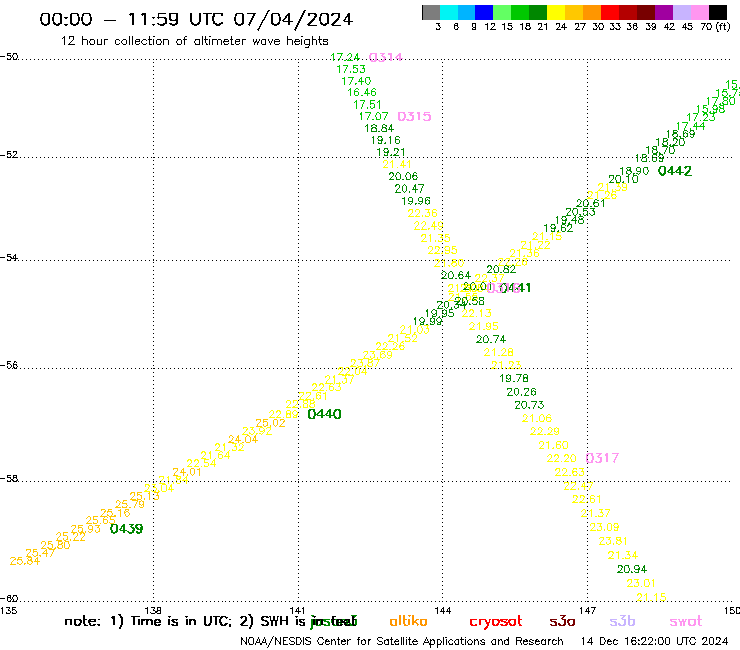The width and height of the screenshot is (740, 650).
Task: Click the 'altika' satellite legend label
Action: (x=408, y=621)
